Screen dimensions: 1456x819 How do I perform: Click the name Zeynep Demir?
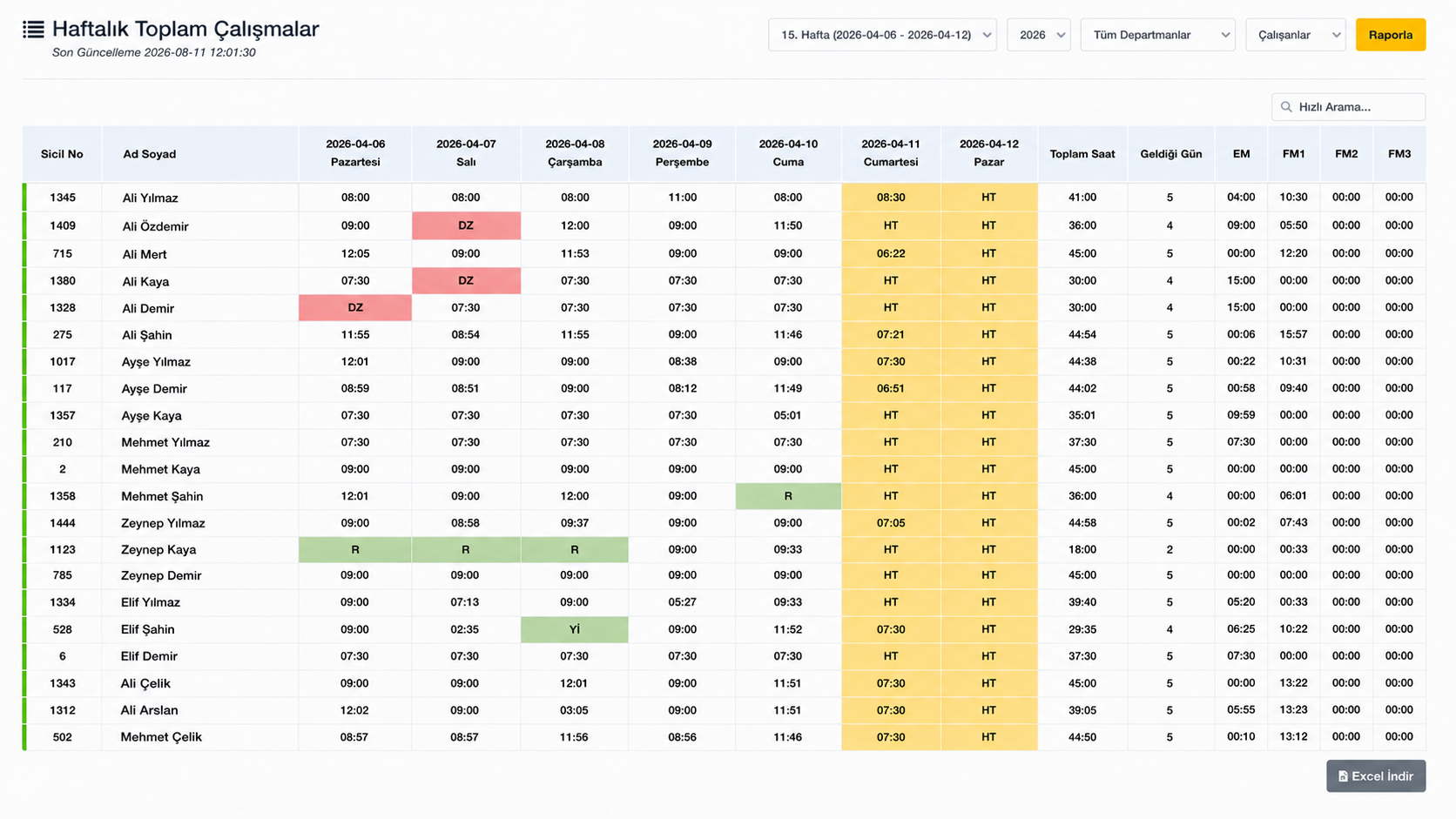click(161, 576)
